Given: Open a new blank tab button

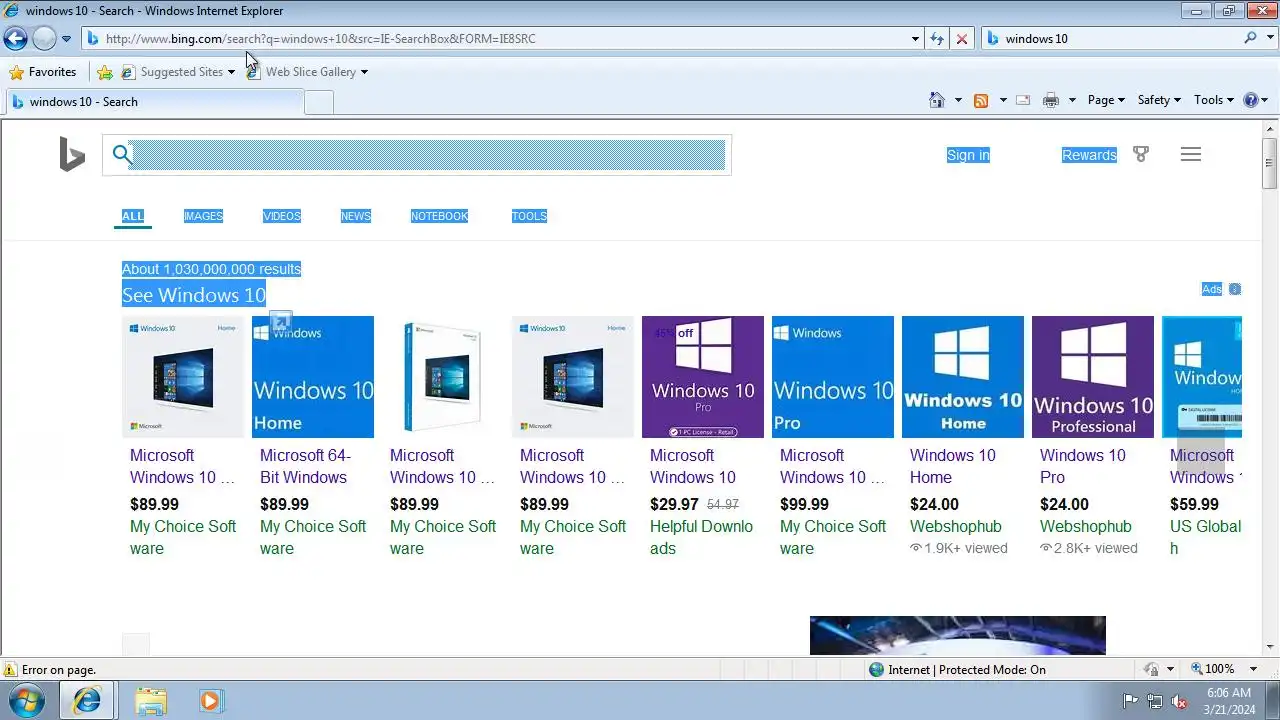Looking at the screenshot, I should click(x=319, y=102).
